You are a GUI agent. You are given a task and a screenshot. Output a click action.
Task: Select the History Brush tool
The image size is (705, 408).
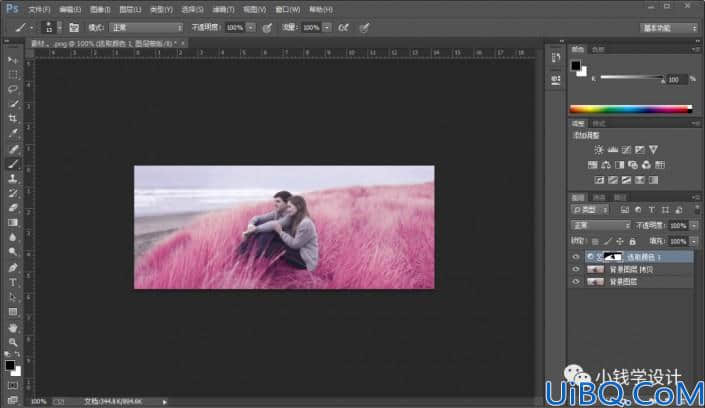point(13,193)
